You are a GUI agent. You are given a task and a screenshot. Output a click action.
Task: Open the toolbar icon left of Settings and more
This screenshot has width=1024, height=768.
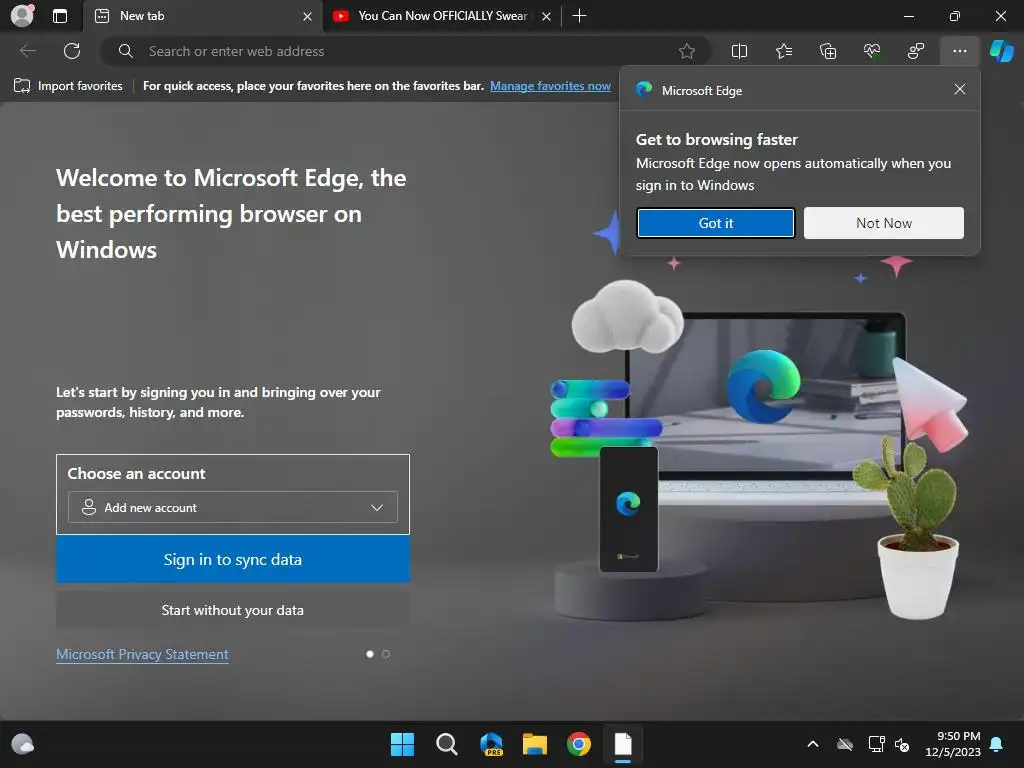pyautogui.click(x=916, y=51)
